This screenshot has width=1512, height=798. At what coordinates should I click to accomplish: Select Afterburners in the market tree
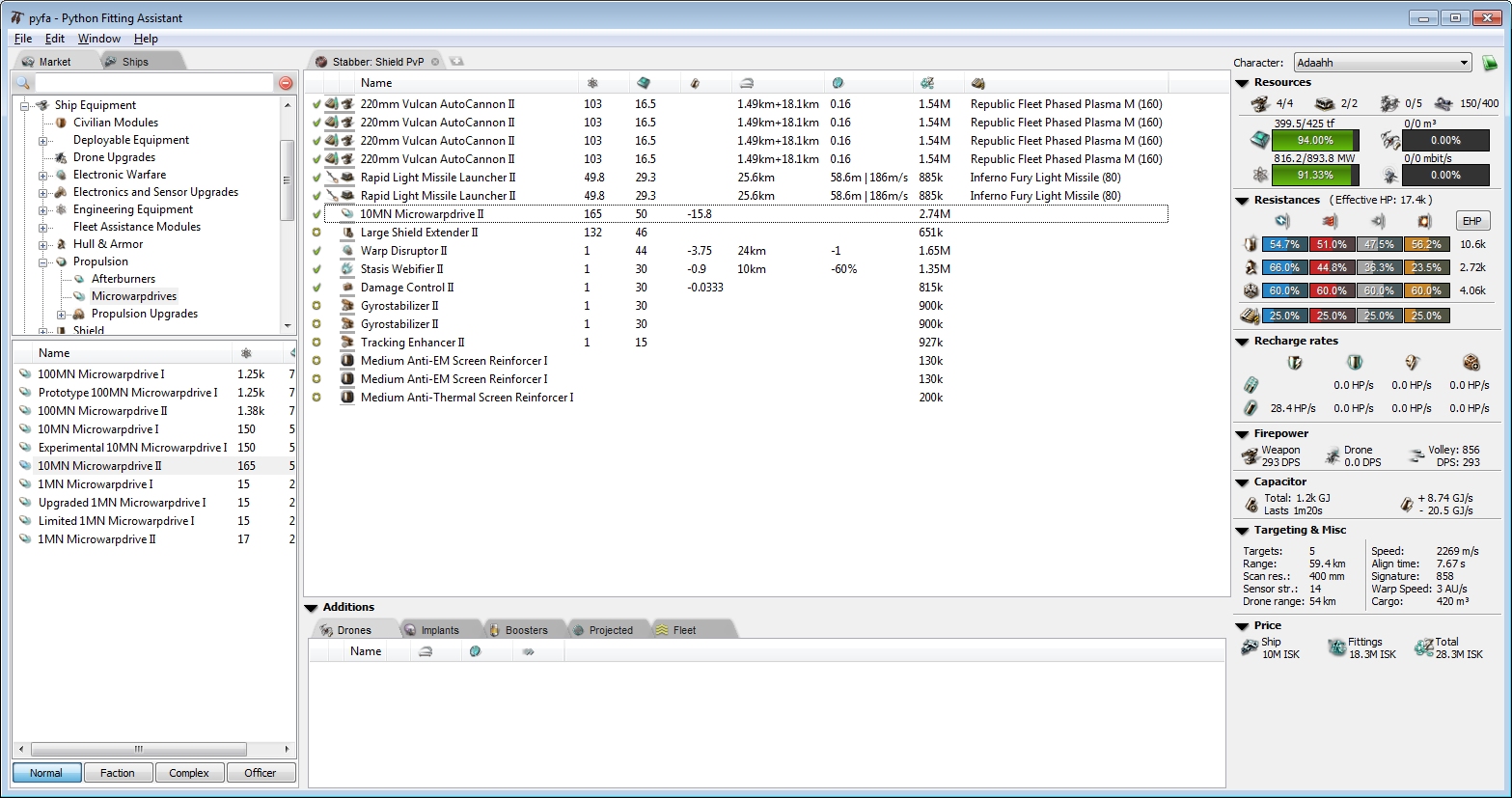[x=124, y=279]
